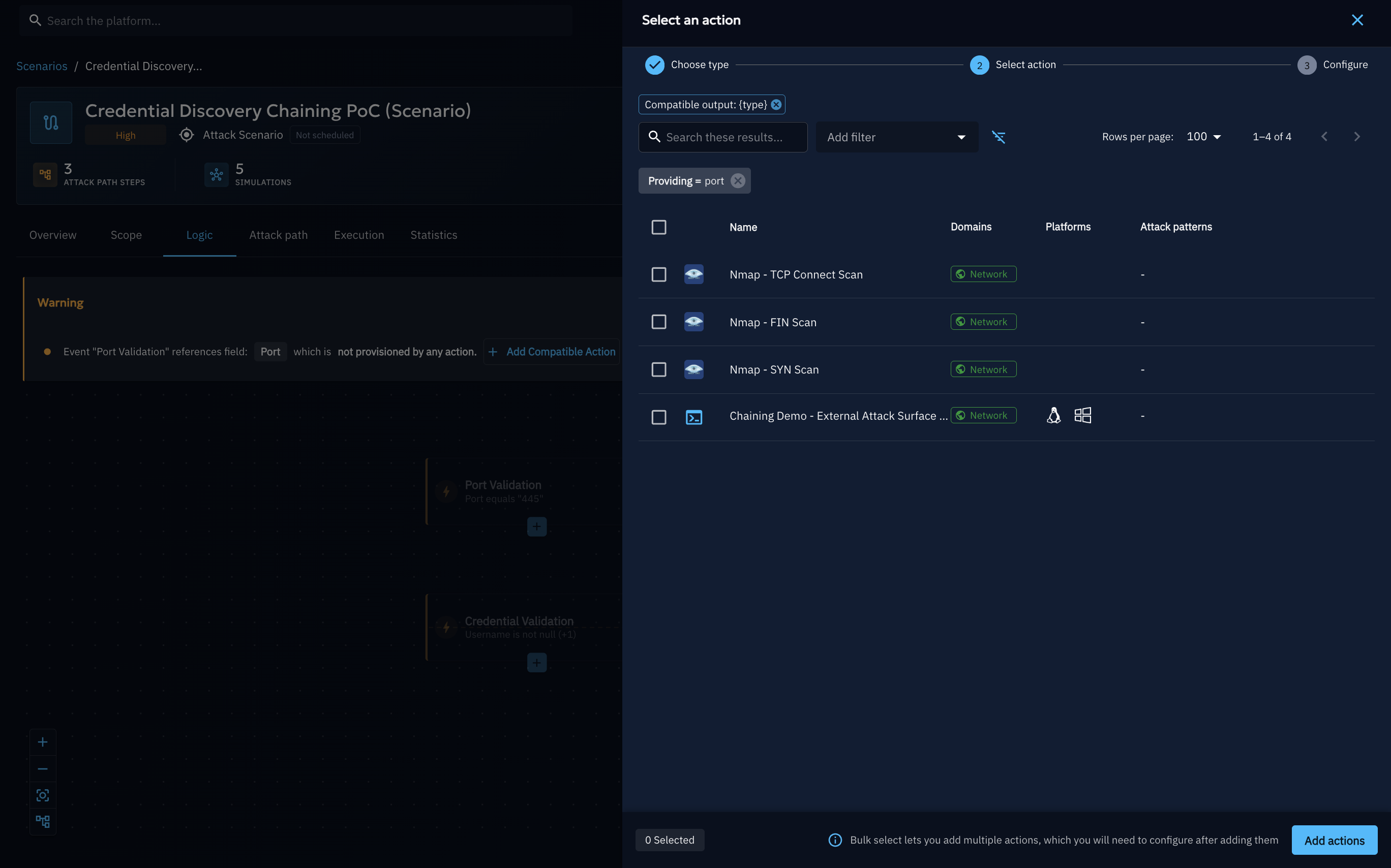
Task: Clear all filters with the crossed-filter icon
Action: 999,137
